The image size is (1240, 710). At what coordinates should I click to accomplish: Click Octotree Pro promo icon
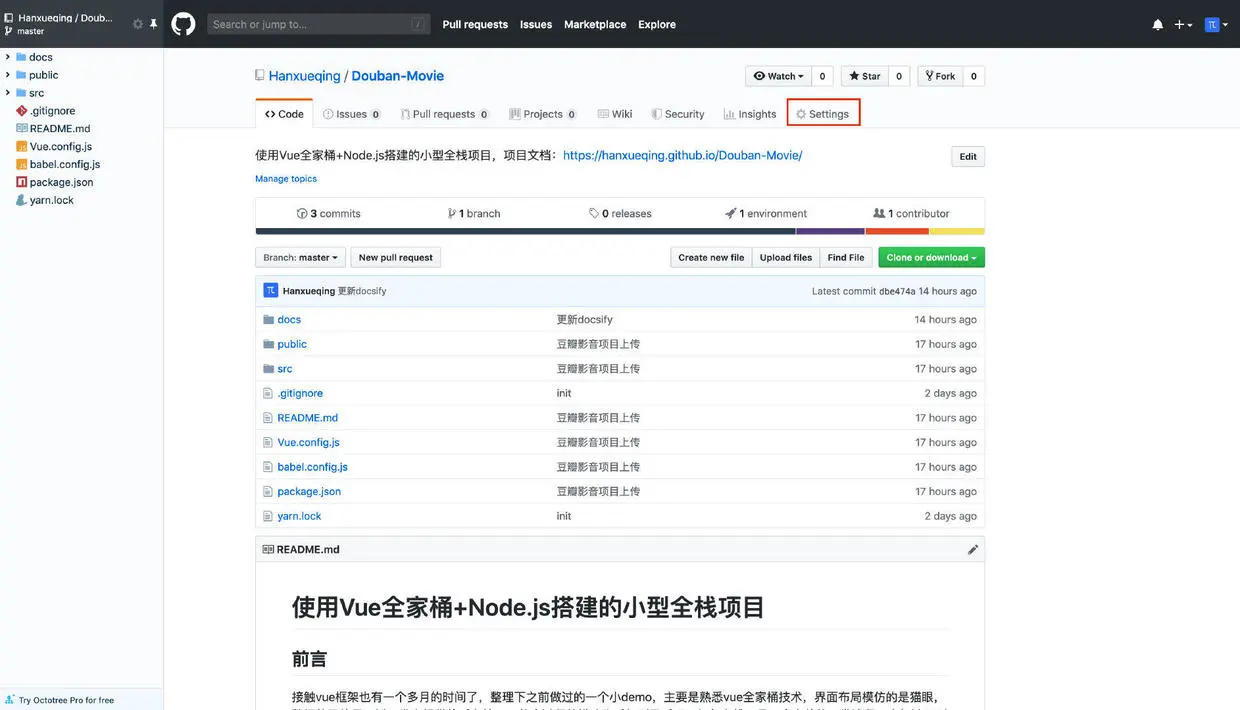[x=10, y=700]
